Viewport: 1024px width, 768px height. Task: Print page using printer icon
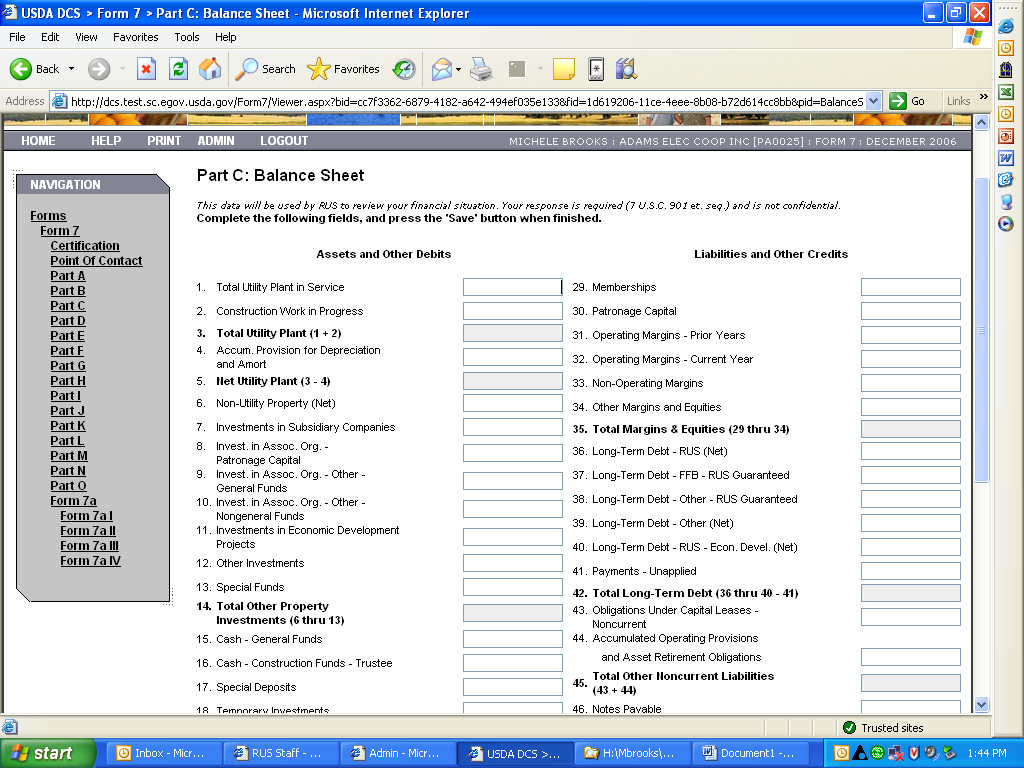(x=481, y=69)
